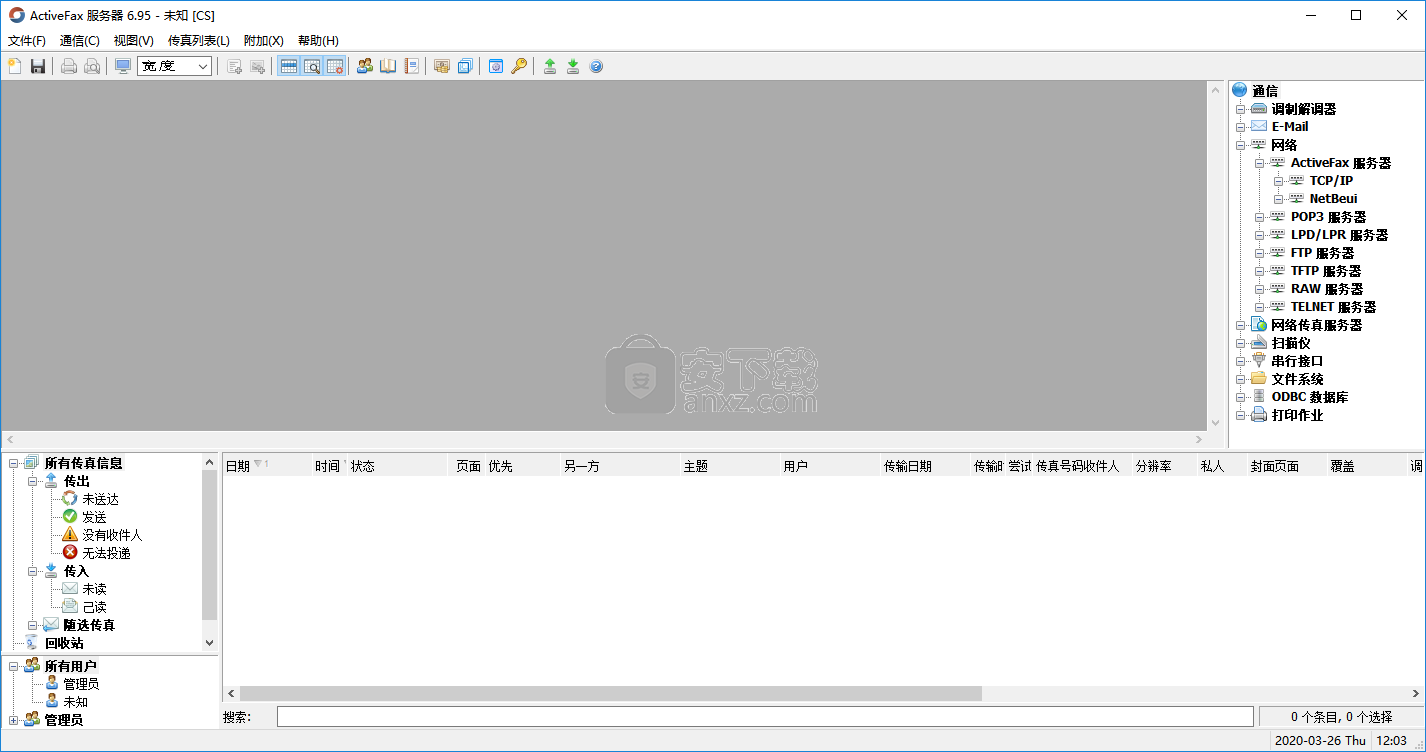Click the 搜索 search input field
The height and width of the screenshot is (752, 1426).
[x=765, y=717]
